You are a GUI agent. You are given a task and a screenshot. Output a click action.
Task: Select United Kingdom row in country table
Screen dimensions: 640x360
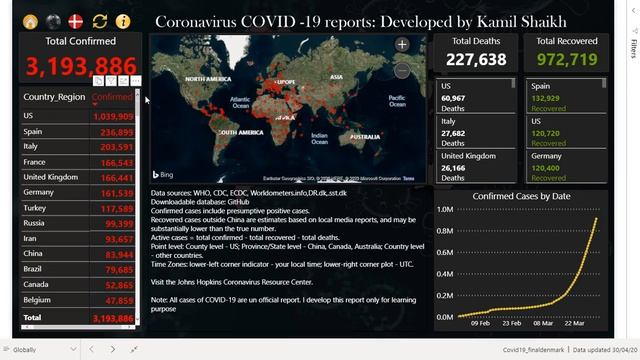tap(78, 177)
